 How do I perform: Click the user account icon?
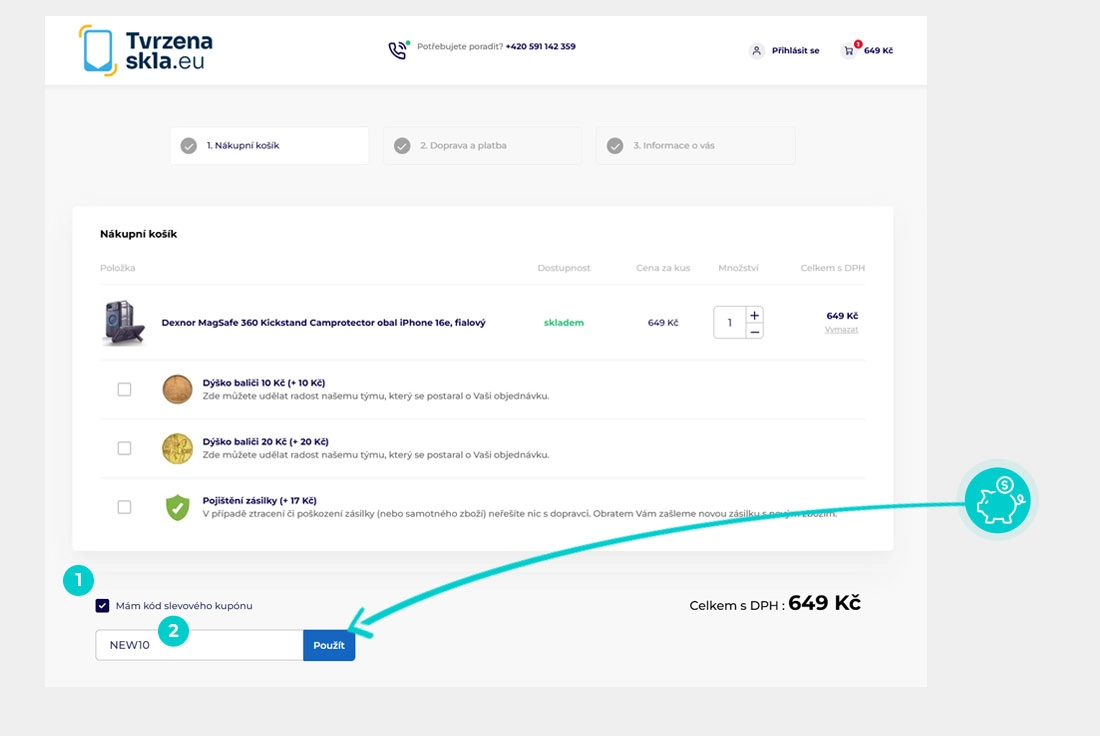pyautogui.click(x=757, y=51)
